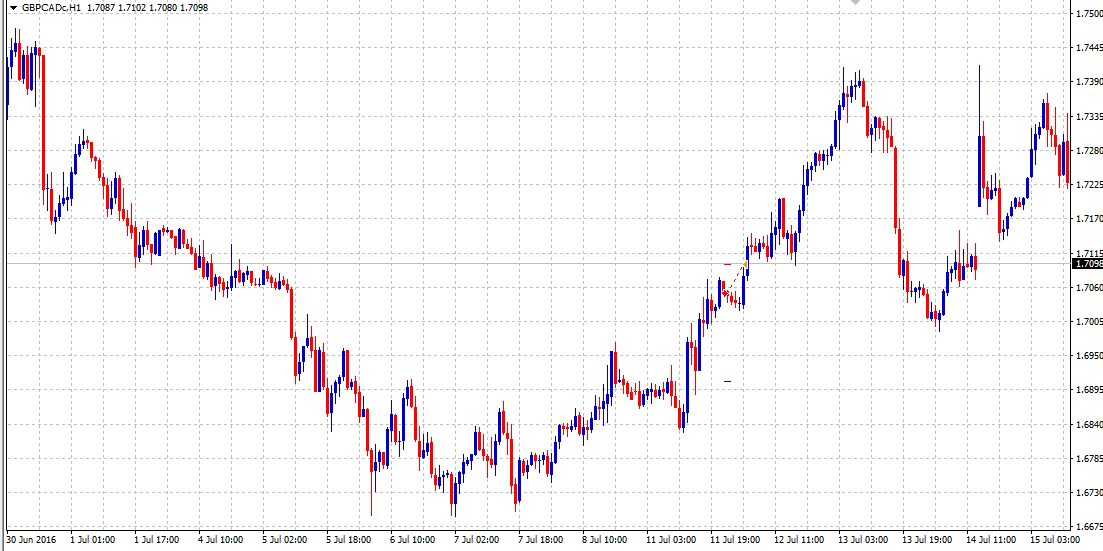The height and width of the screenshot is (551, 1103).
Task: Click the OHLC values 1.7087 1.7102 1.7080 1.7098
Action: click(148, 7)
